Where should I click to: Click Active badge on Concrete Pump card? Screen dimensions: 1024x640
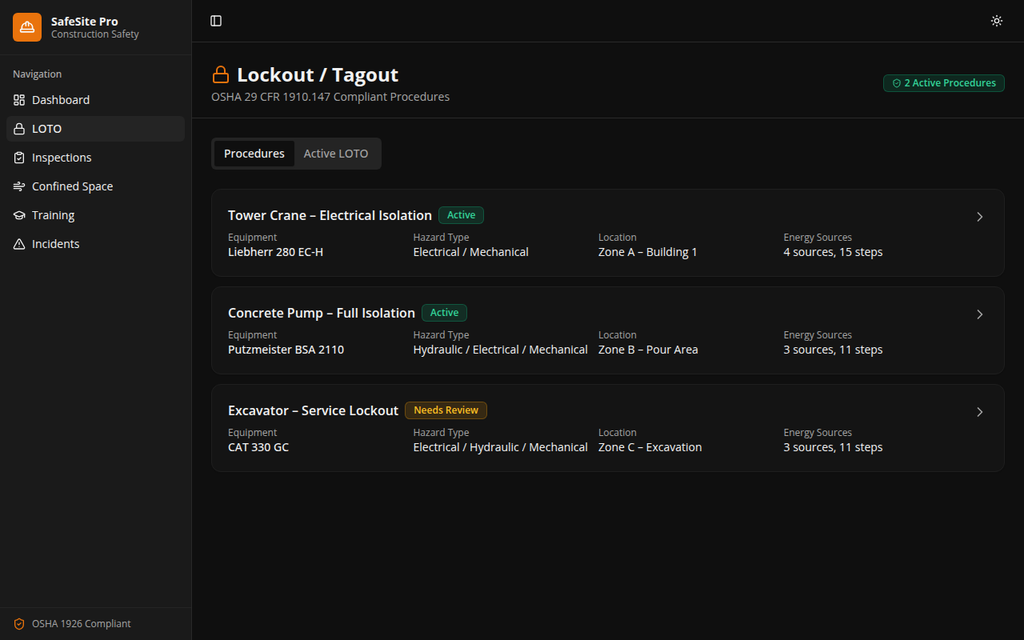click(x=444, y=313)
